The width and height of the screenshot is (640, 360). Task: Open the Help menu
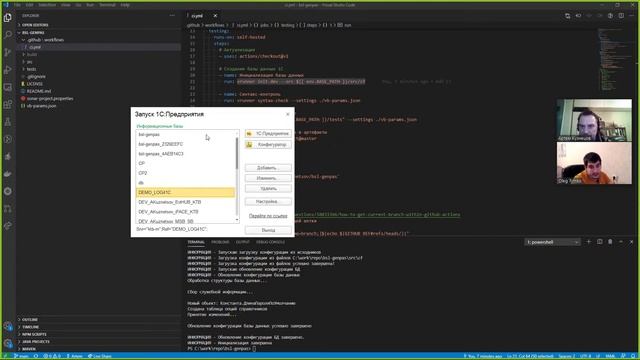point(125,5)
